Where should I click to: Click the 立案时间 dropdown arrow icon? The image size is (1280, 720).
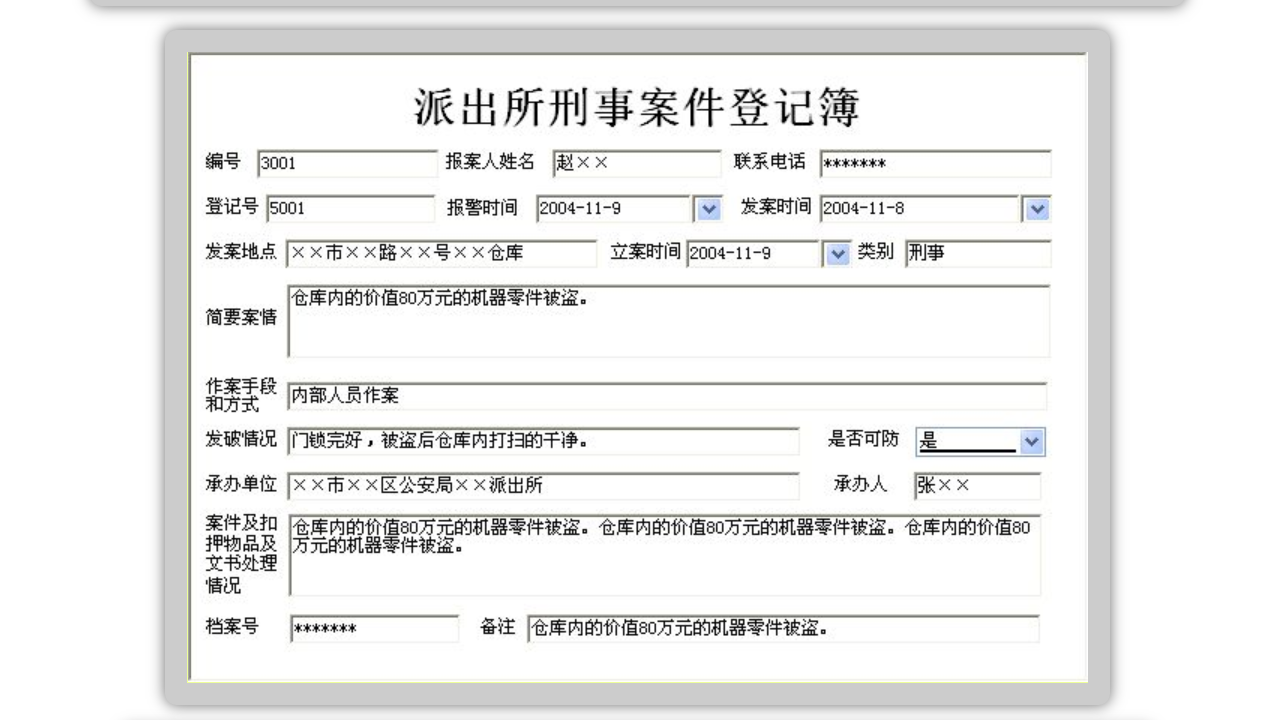click(x=836, y=255)
